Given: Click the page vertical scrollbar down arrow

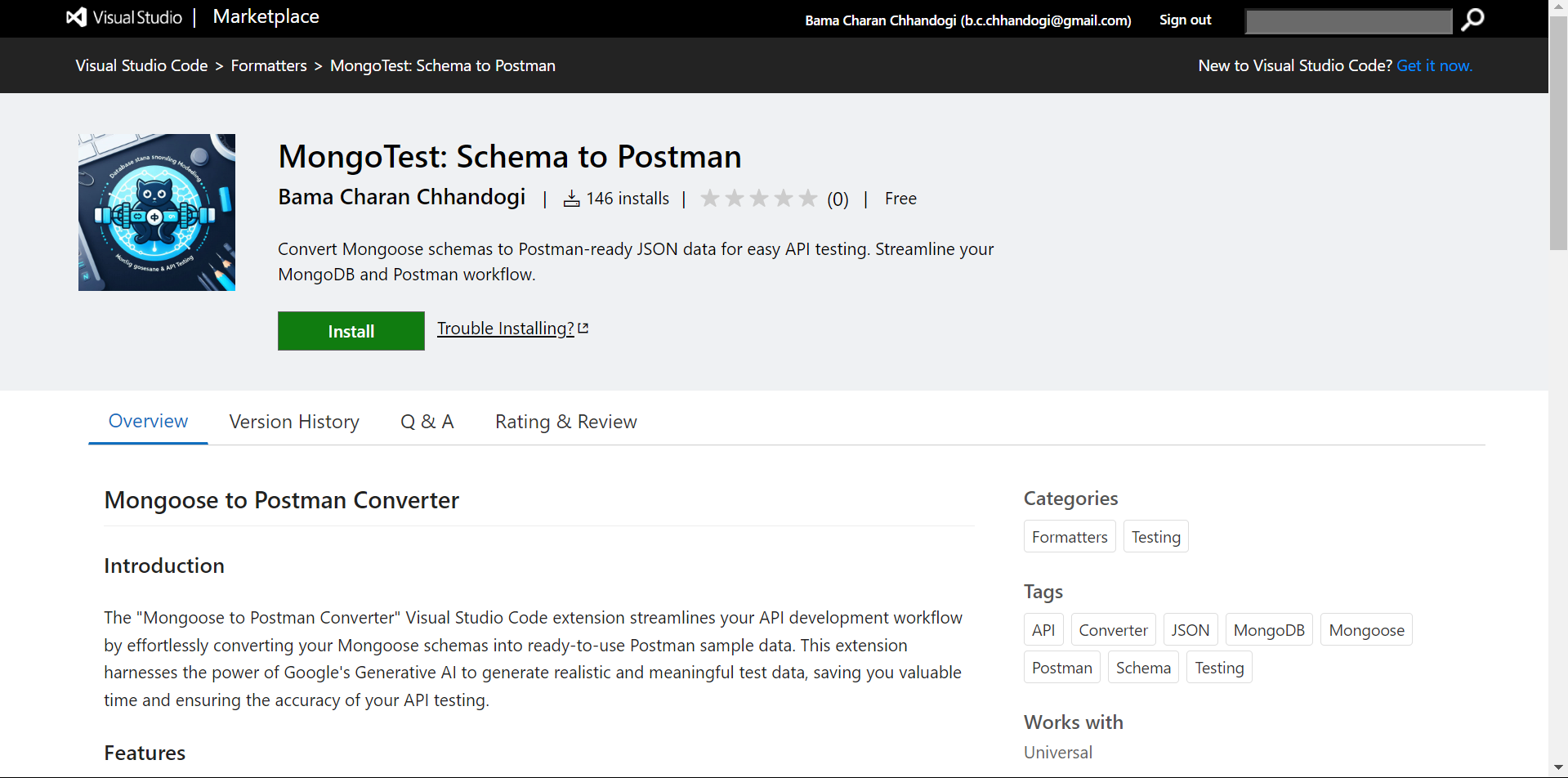Looking at the screenshot, I should point(1558,768).
